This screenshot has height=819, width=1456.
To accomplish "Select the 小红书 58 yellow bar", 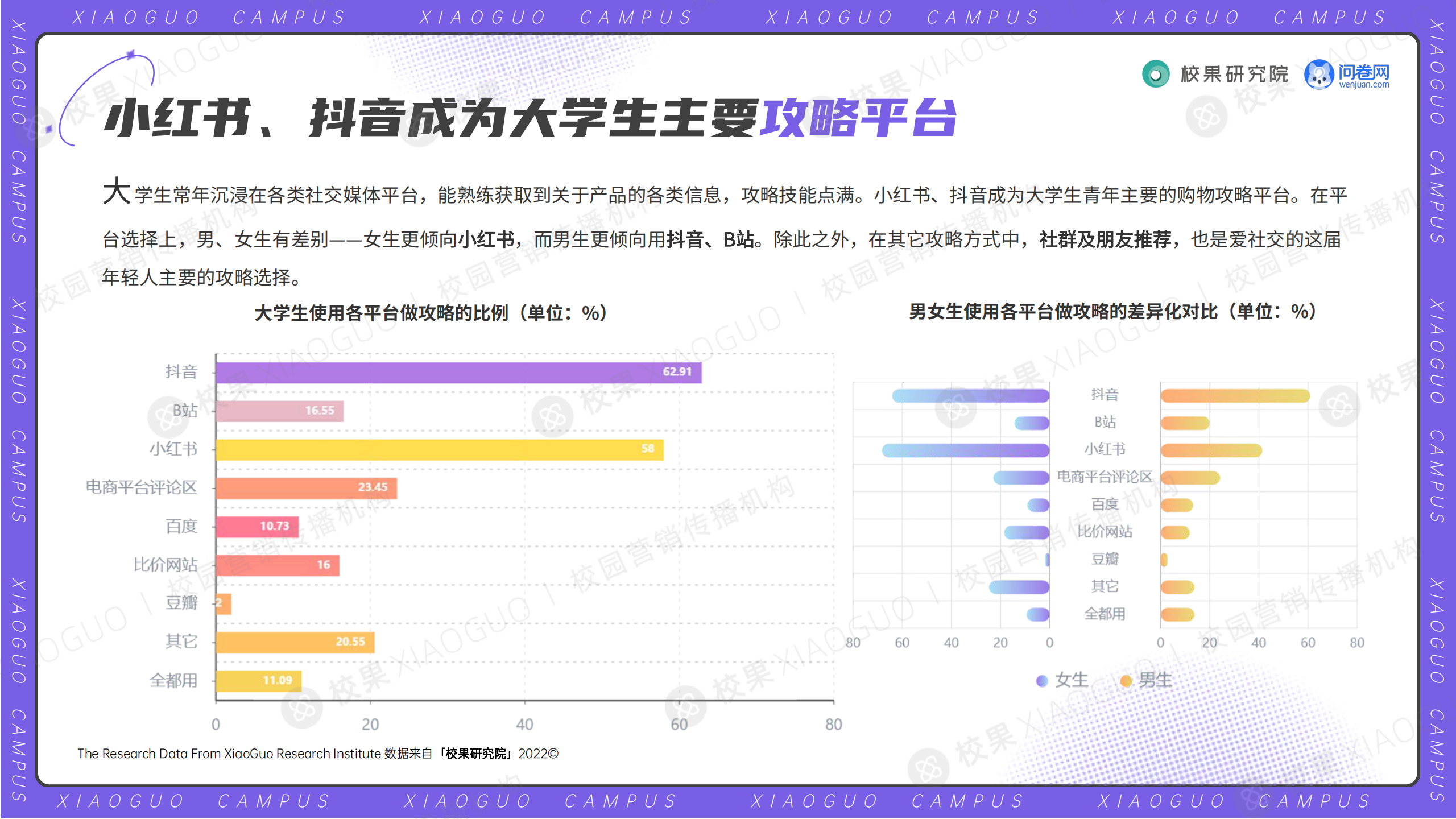I will point(439,449).
